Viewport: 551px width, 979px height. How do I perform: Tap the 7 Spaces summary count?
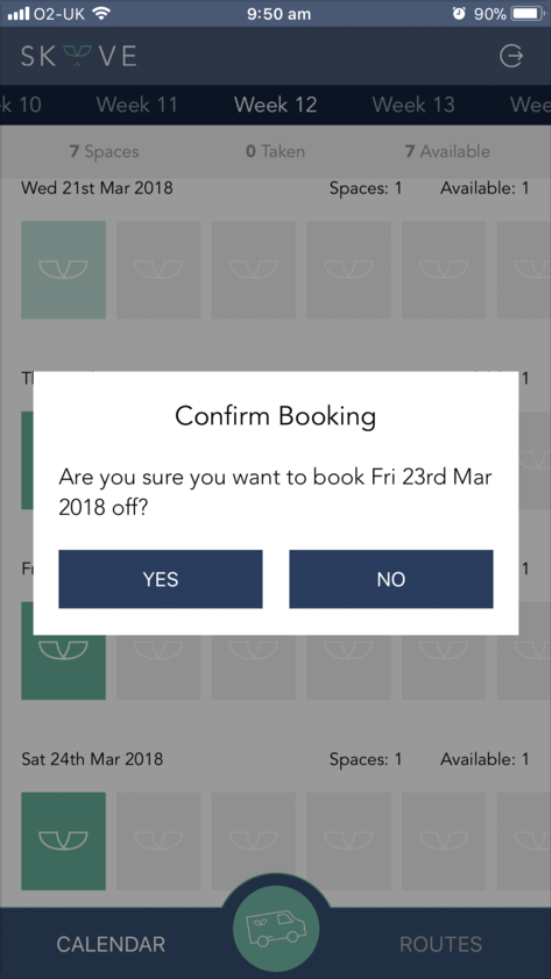click(x=104, y=151)
